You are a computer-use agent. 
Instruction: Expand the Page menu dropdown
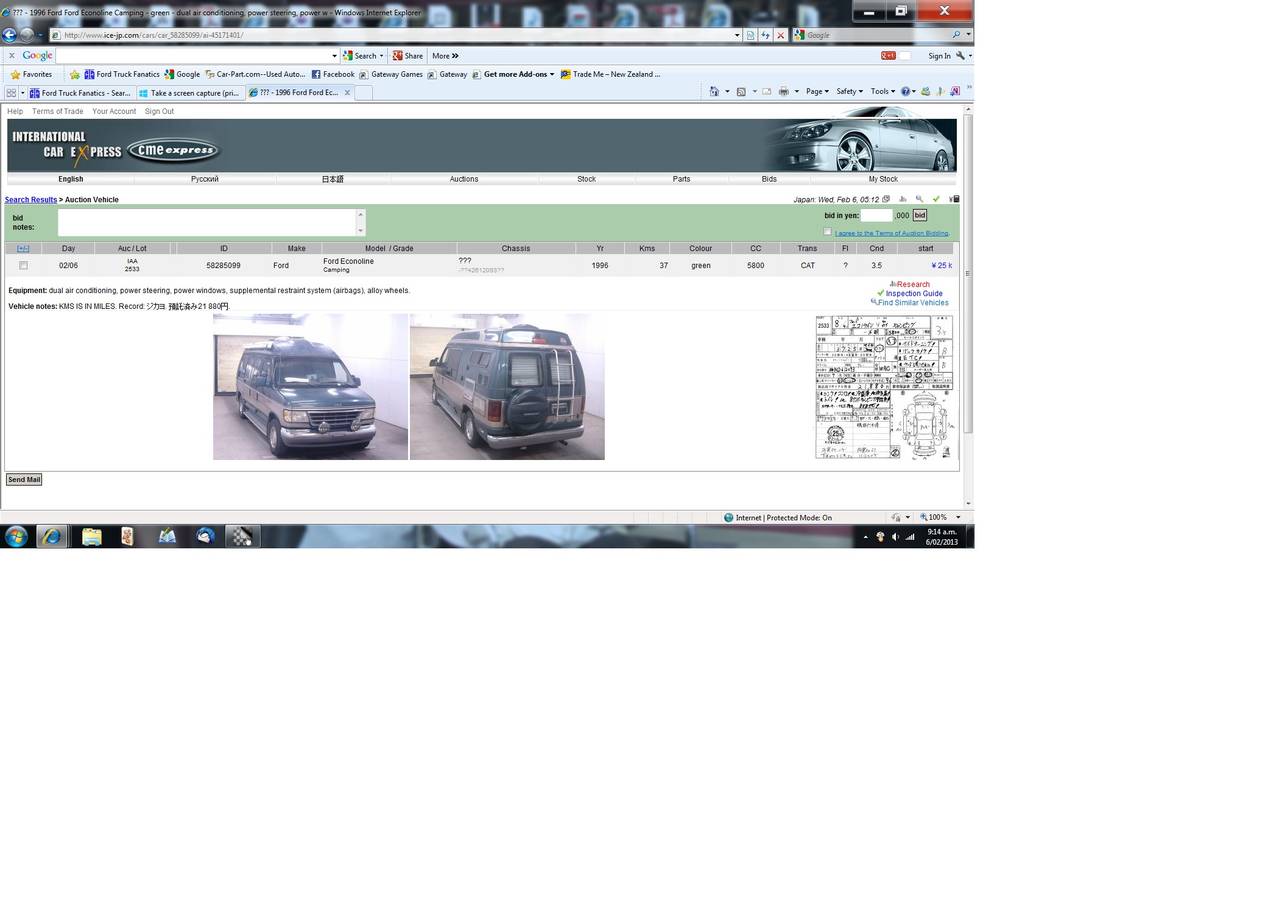(x=817, y=91)
